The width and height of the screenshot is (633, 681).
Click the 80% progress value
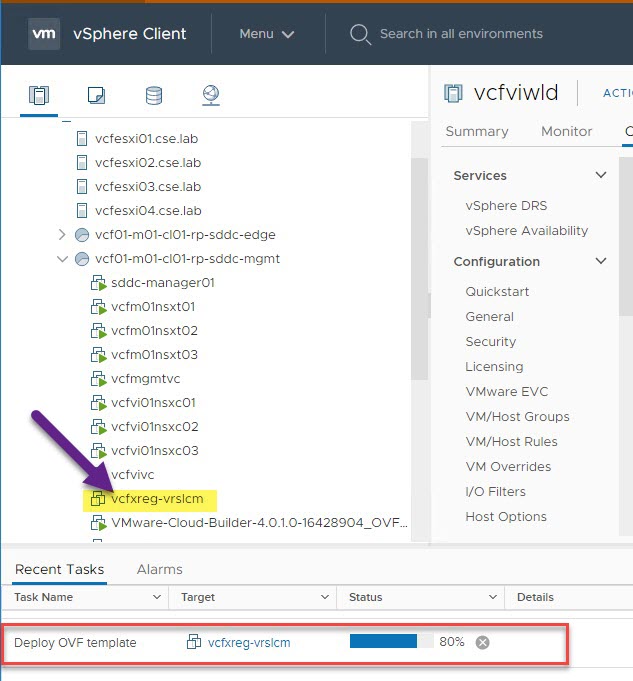(x=451, y=641)
